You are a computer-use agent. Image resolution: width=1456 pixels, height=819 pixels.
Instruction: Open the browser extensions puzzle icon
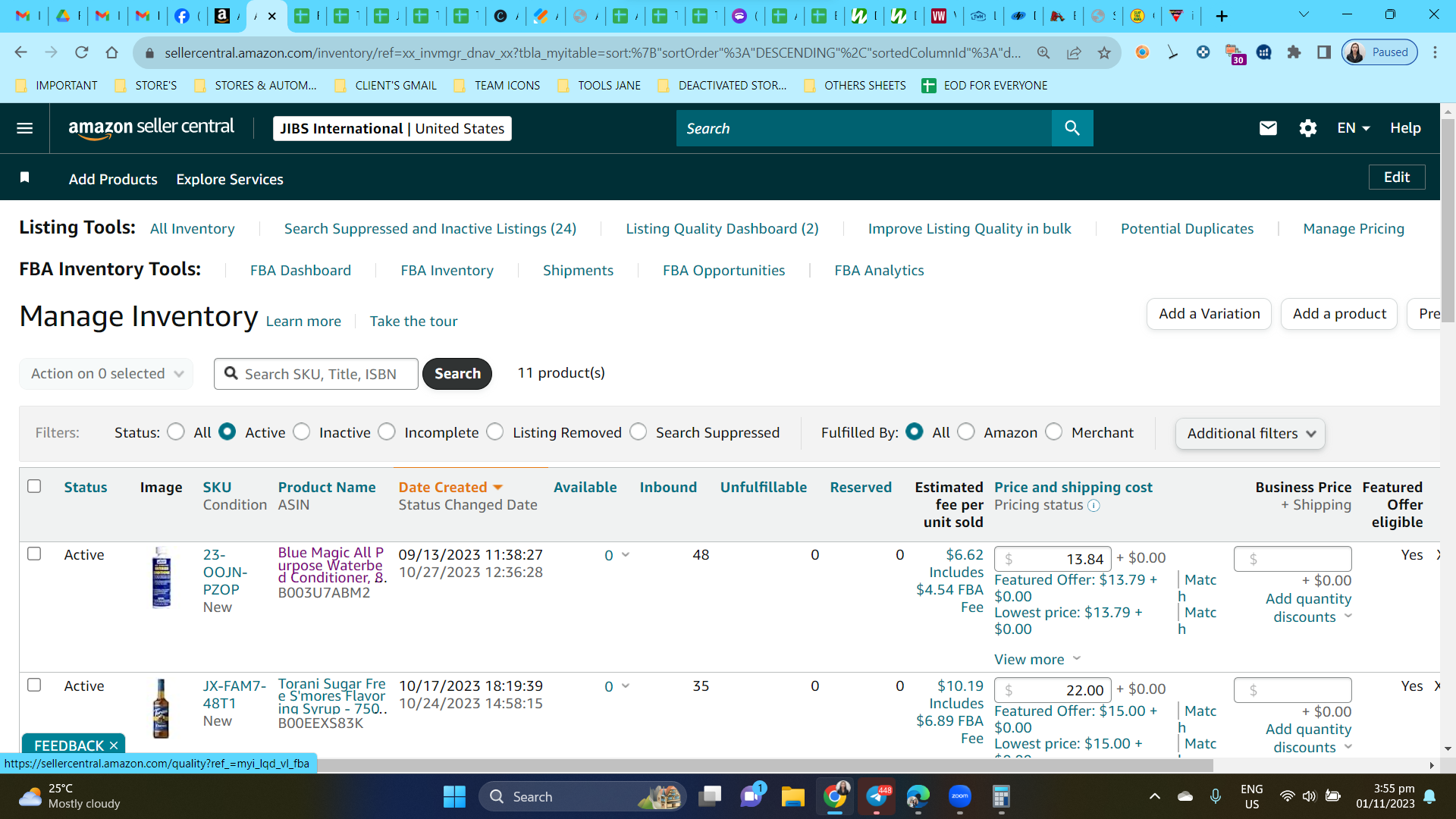click(x=1294, y=52)
